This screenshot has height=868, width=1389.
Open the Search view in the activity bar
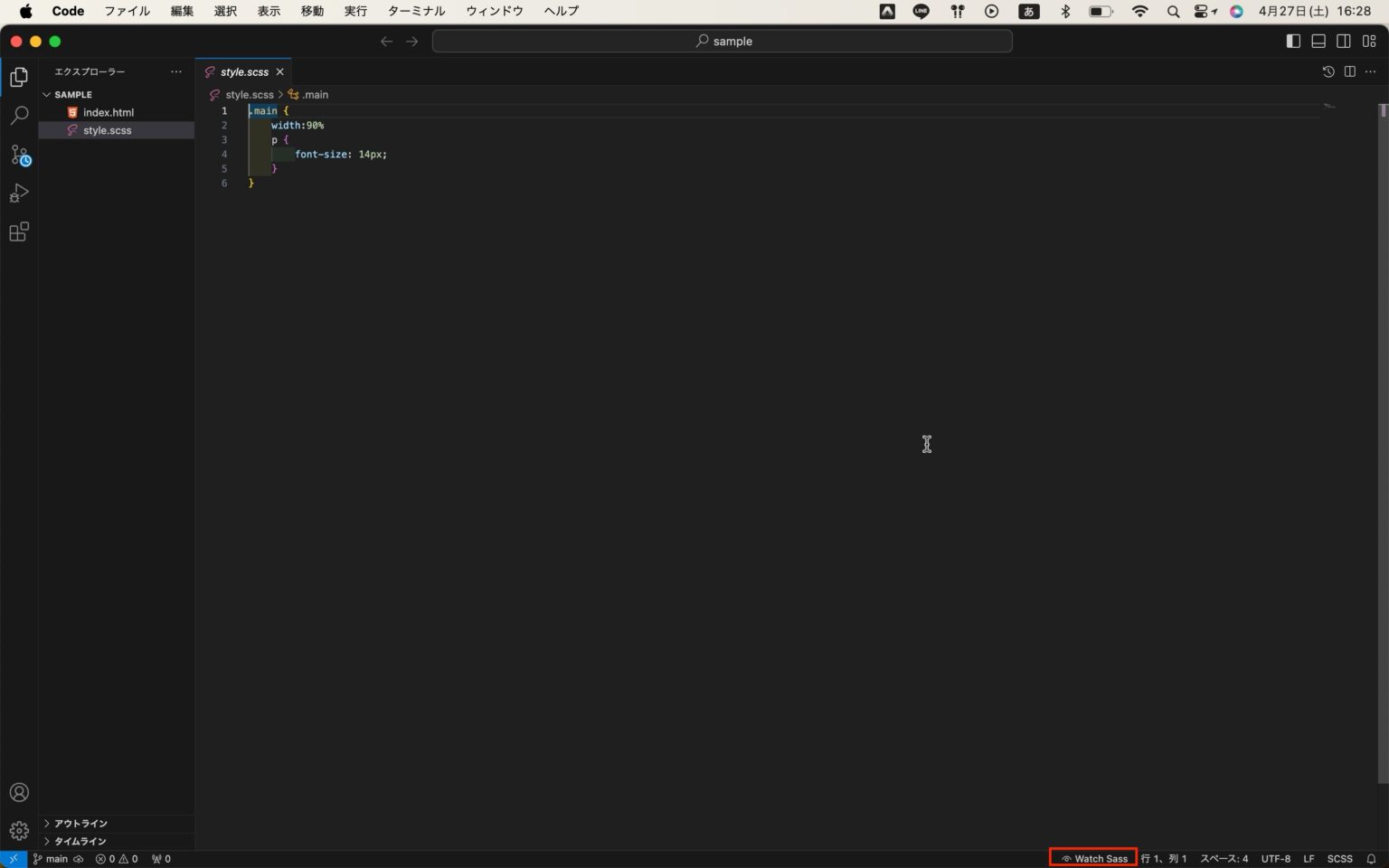tap(20, 116)
